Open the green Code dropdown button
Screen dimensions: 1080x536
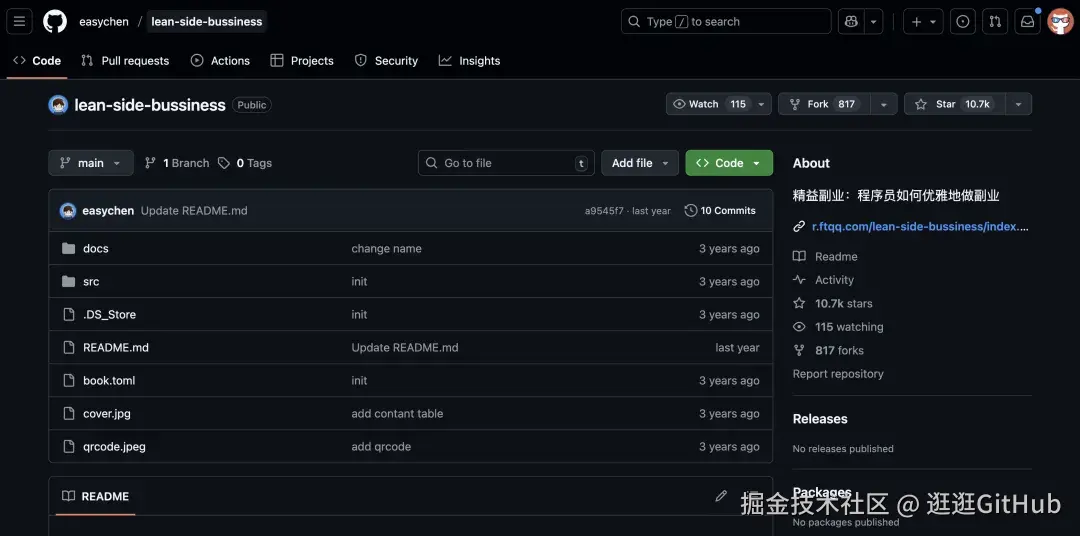729,163
